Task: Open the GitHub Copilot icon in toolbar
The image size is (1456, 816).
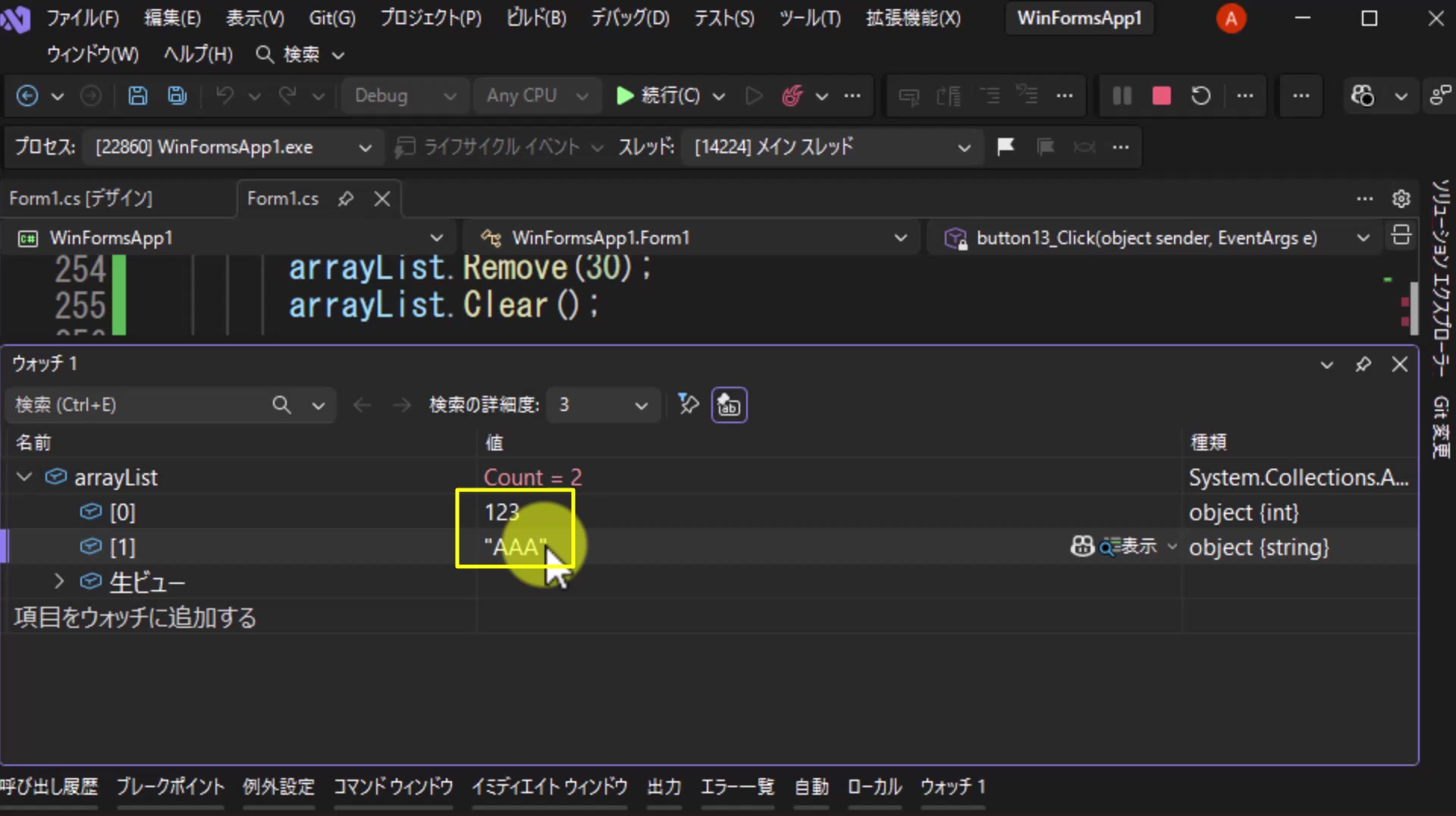Action: coord(1363,96)
